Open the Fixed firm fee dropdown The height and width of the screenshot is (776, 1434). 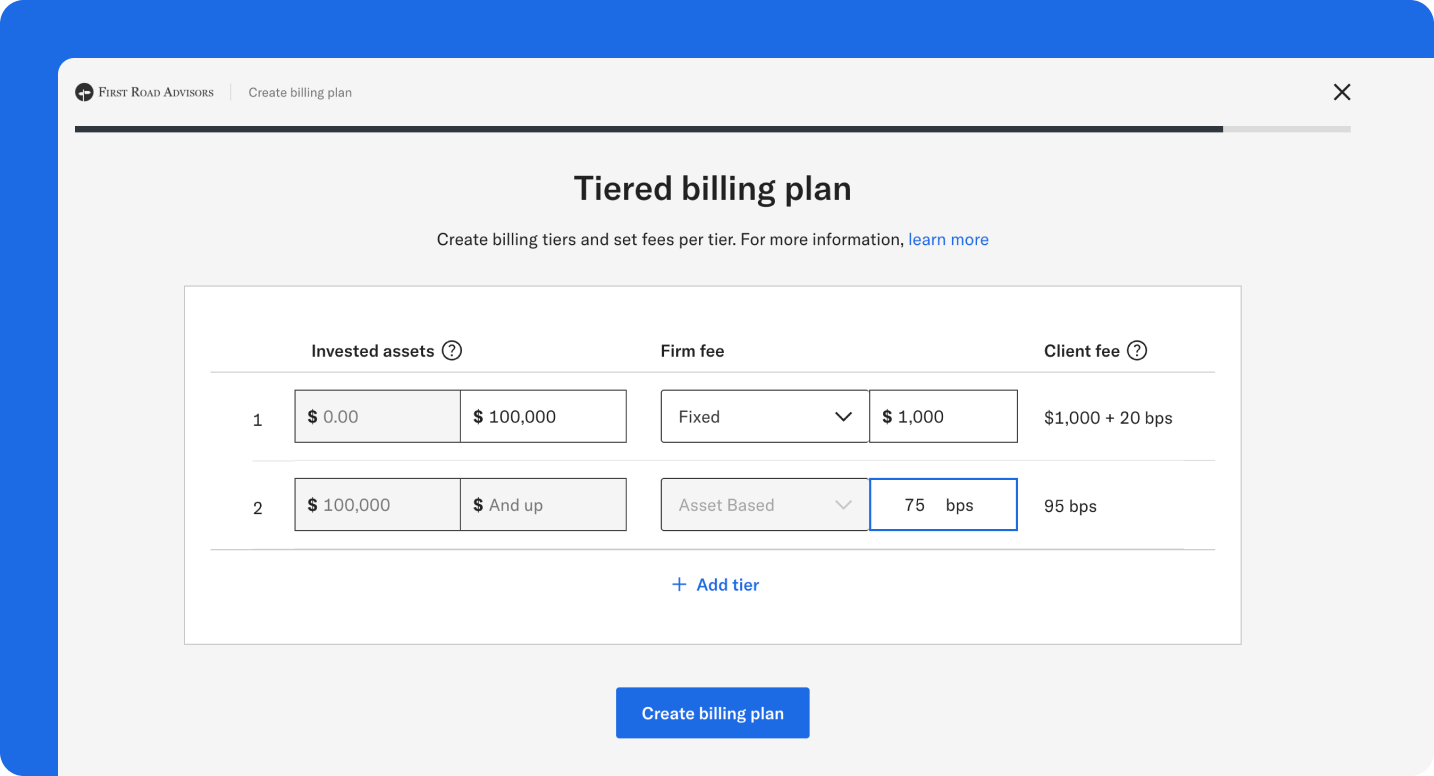(x=765, y=416)
